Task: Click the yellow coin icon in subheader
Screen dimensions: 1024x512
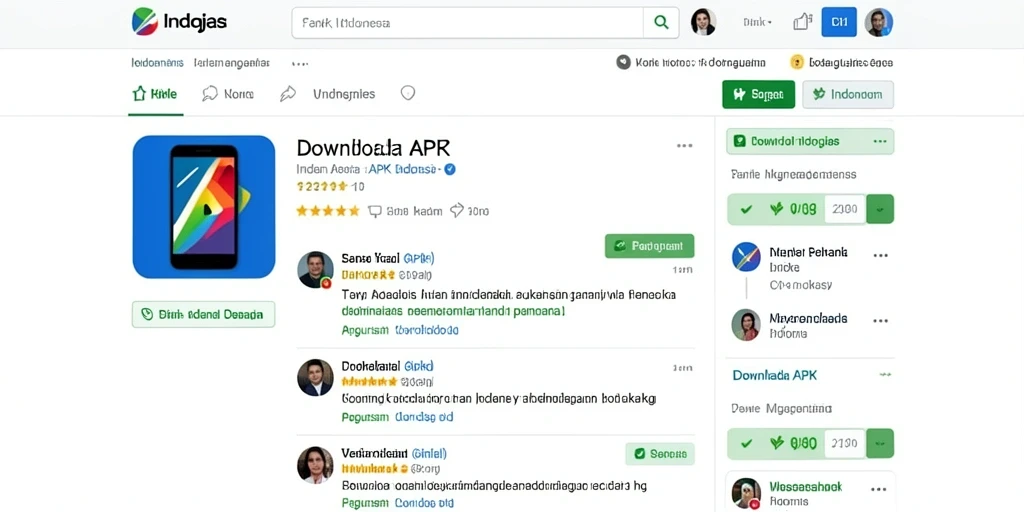Action: pos(797,63)
